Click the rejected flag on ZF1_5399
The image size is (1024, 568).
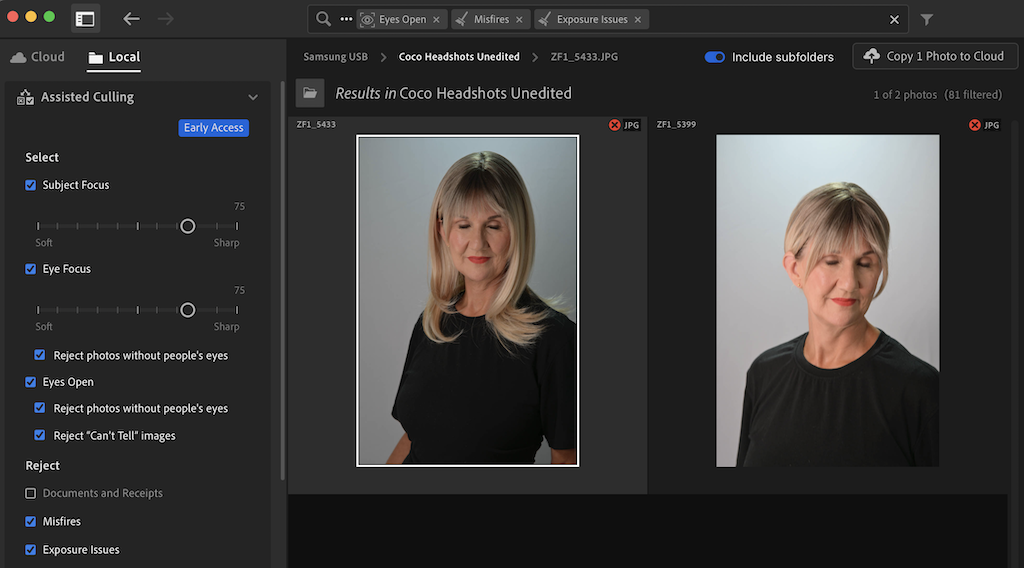(975, 125)
